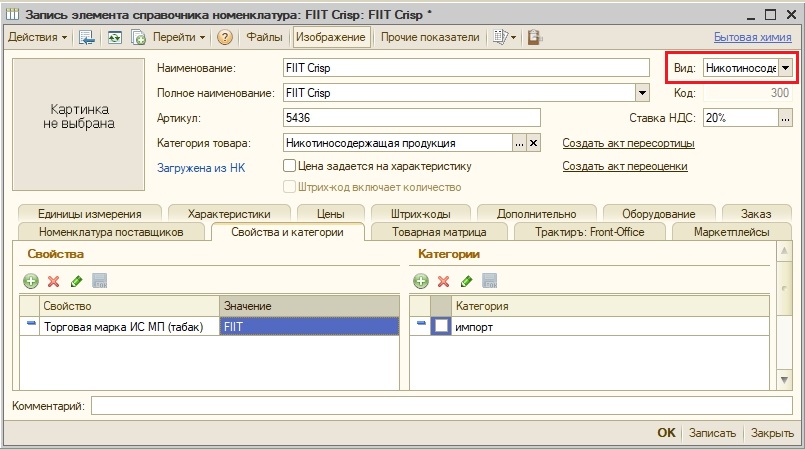Click the Артикул field with 5436
This screenshot has width=805, height=450.
click(412, 118)
